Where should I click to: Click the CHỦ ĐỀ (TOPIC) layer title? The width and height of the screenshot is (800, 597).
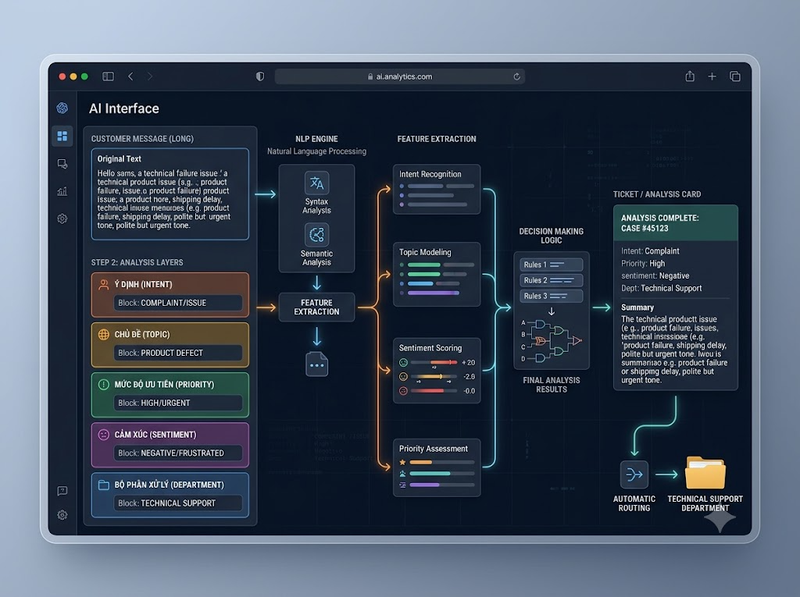point(142,334)
